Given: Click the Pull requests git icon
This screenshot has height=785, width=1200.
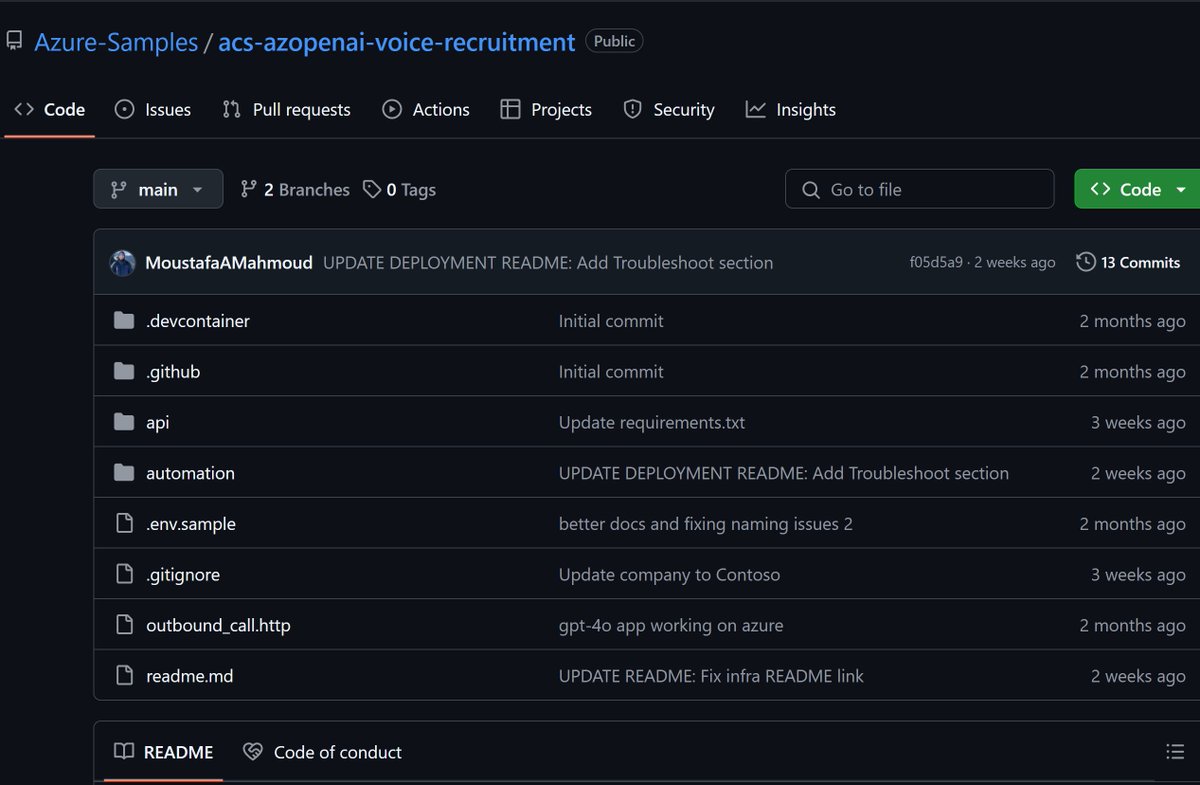Looking at the screenshot, I should coord(232,109).
